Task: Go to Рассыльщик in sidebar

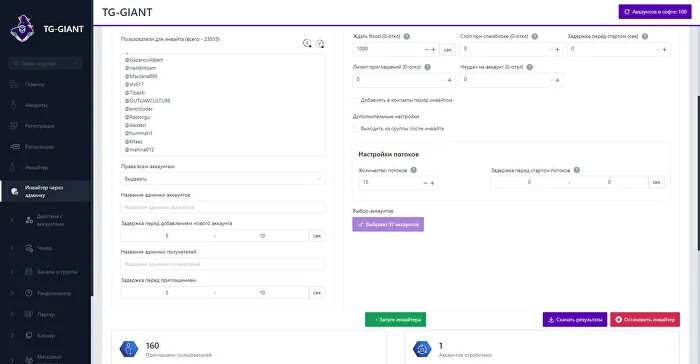Action: 39,147
